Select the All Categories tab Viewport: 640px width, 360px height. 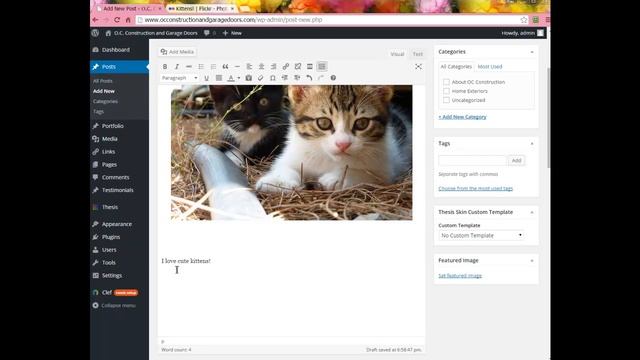coord(456,67)
